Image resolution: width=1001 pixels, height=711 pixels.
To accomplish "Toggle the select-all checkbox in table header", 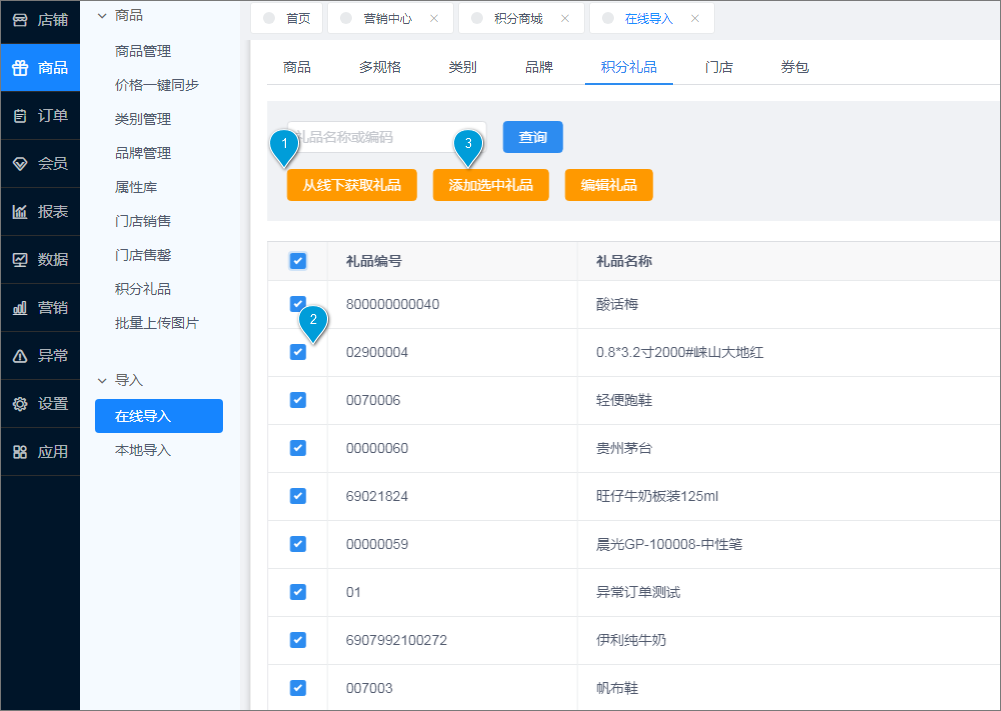I will (297, 260).
